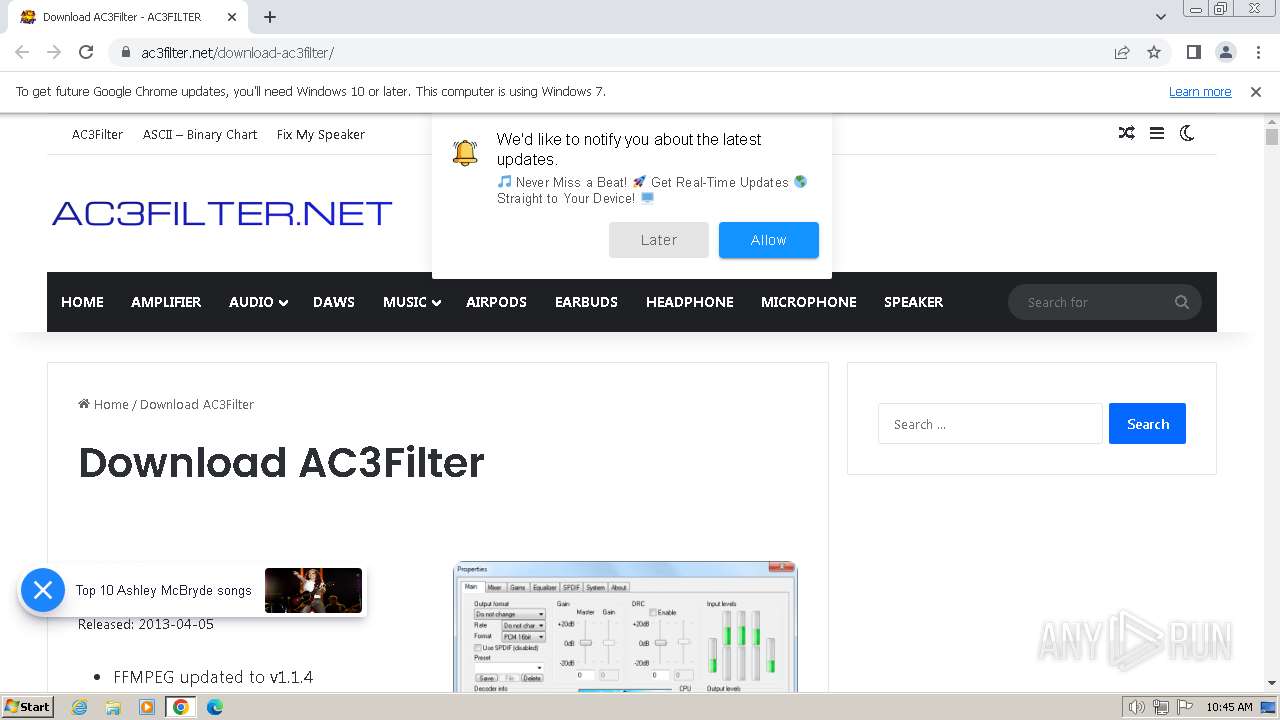Click the Ashley McBryde video thumbnail
The height and width of the screenshot is (720, 1280).
pyautogui.click(x=313, y=591)
